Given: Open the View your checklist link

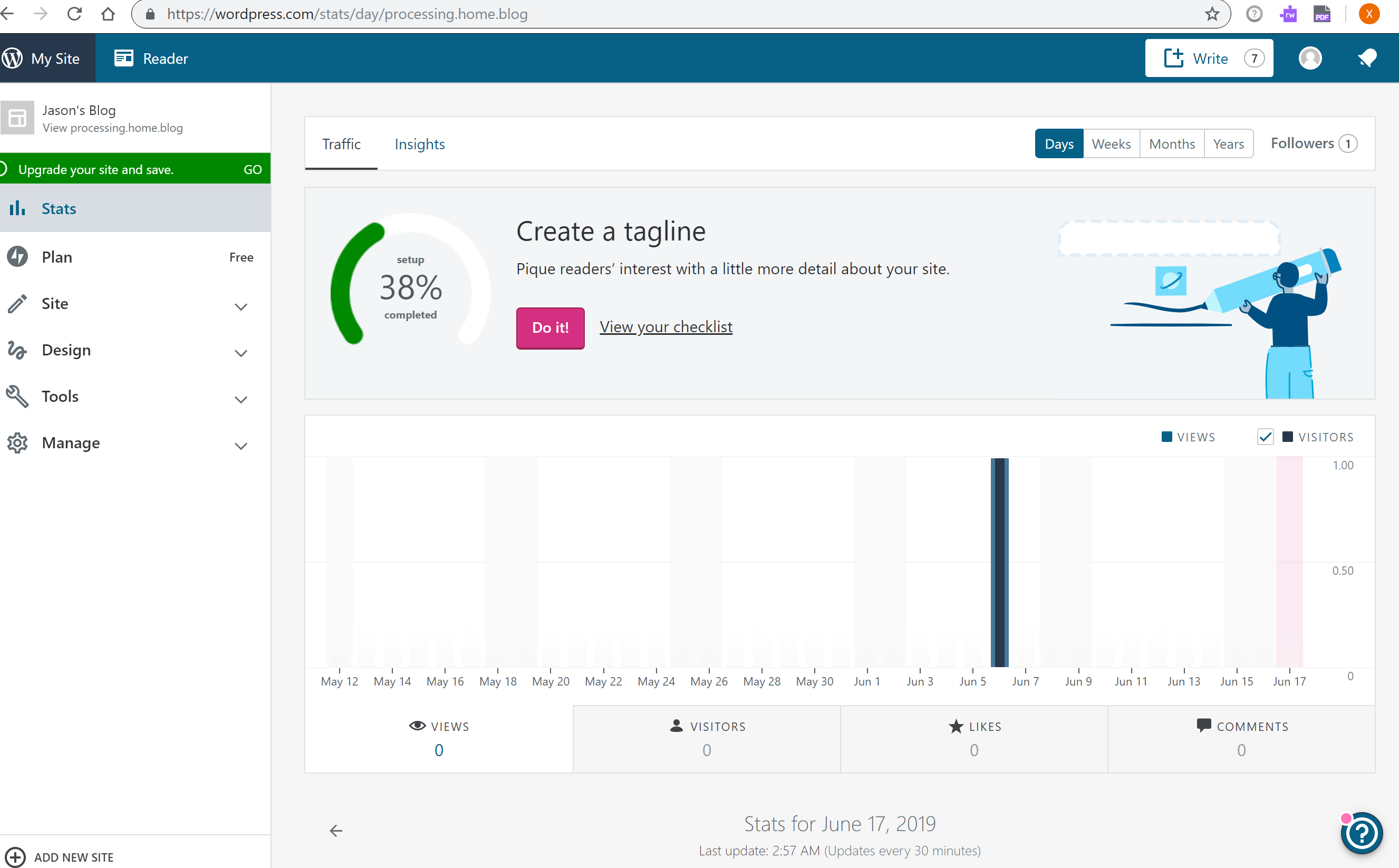Looking at the screenshot, I should click(x=666, y=327).
